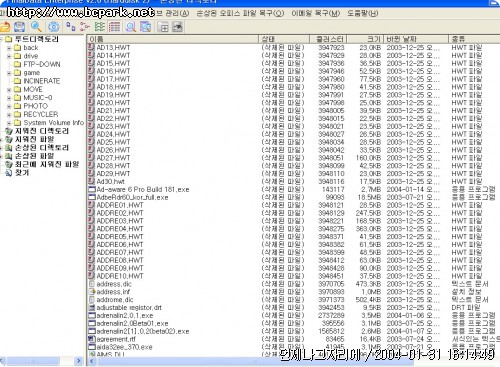This screenshot has width=500, height=367.
Task: Click the 지워진 디렉토리 recycle icon
Action: [x=9, y=131]
